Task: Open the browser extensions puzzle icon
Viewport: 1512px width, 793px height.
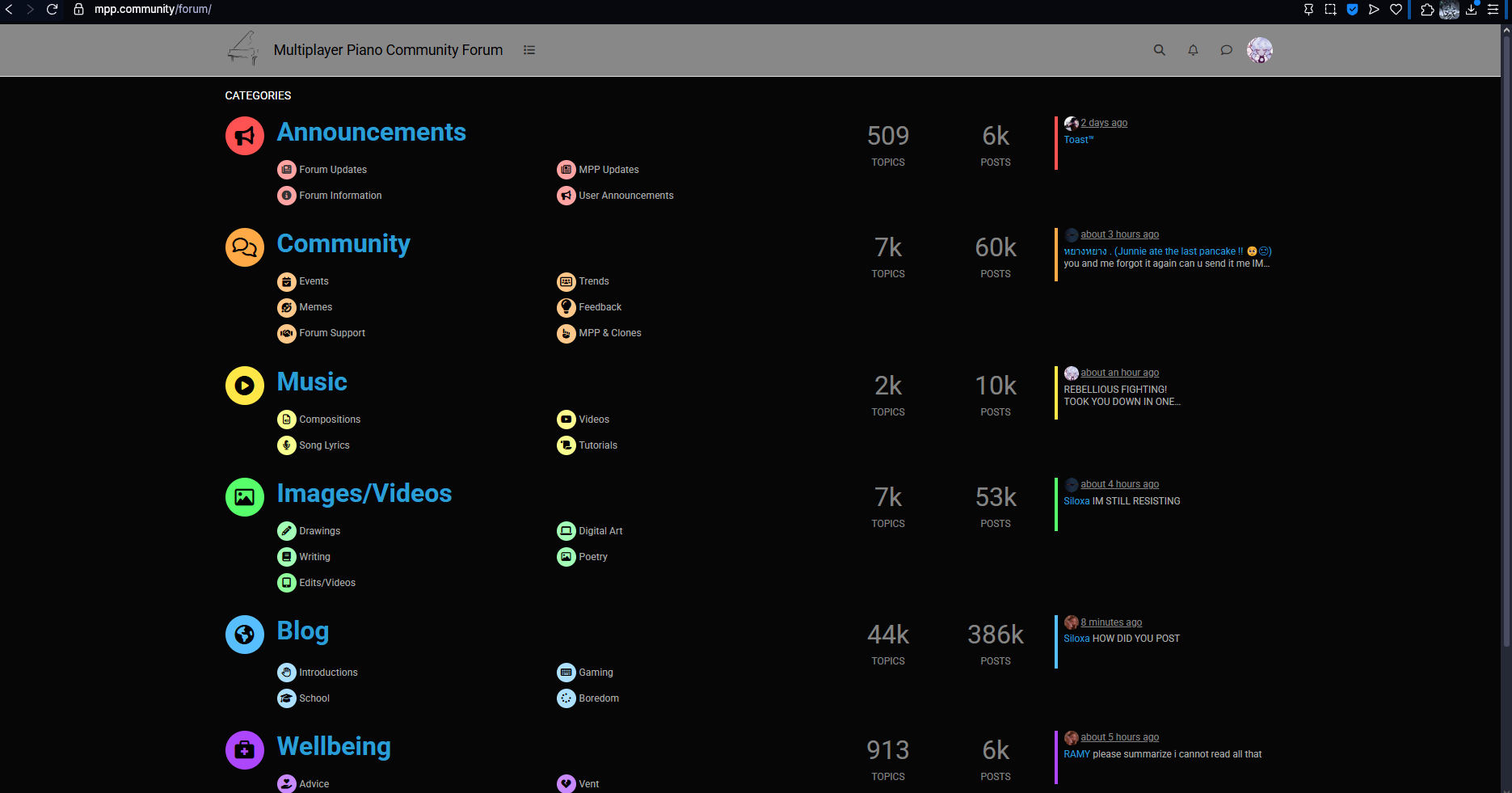Action: pyautogui.click(x=1427, y=10)
